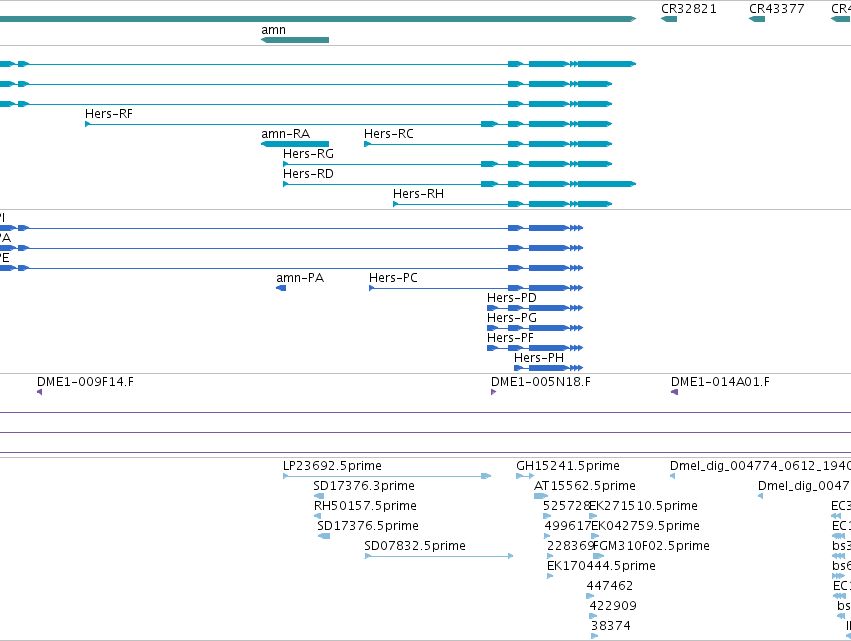The height and width of the screenshot is (641, 851).
Task: Click the DME1-005N18.F feature label
Action: pos(541,382)
